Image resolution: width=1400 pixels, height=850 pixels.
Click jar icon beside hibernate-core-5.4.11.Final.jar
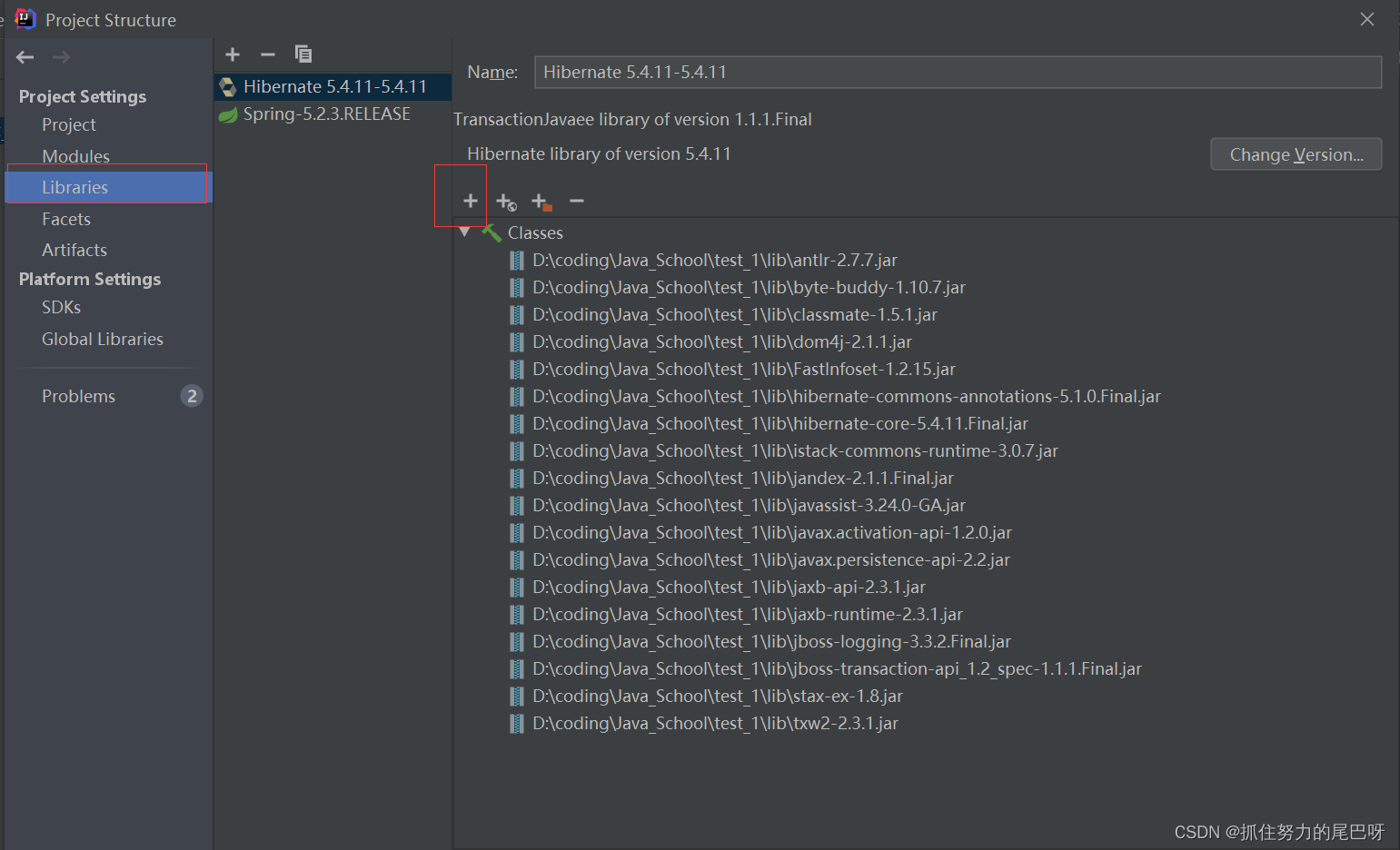(517, 424)
